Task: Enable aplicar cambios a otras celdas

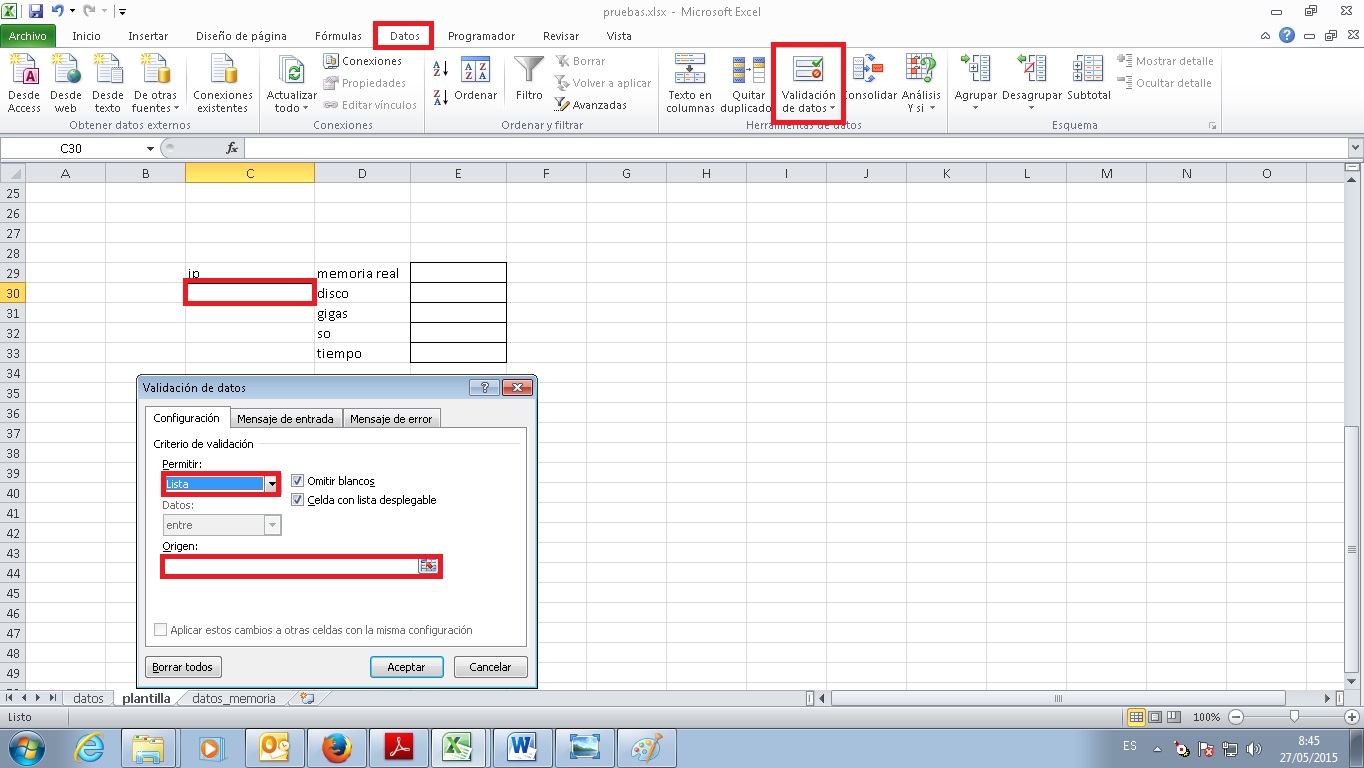Action: click(160, 629)
